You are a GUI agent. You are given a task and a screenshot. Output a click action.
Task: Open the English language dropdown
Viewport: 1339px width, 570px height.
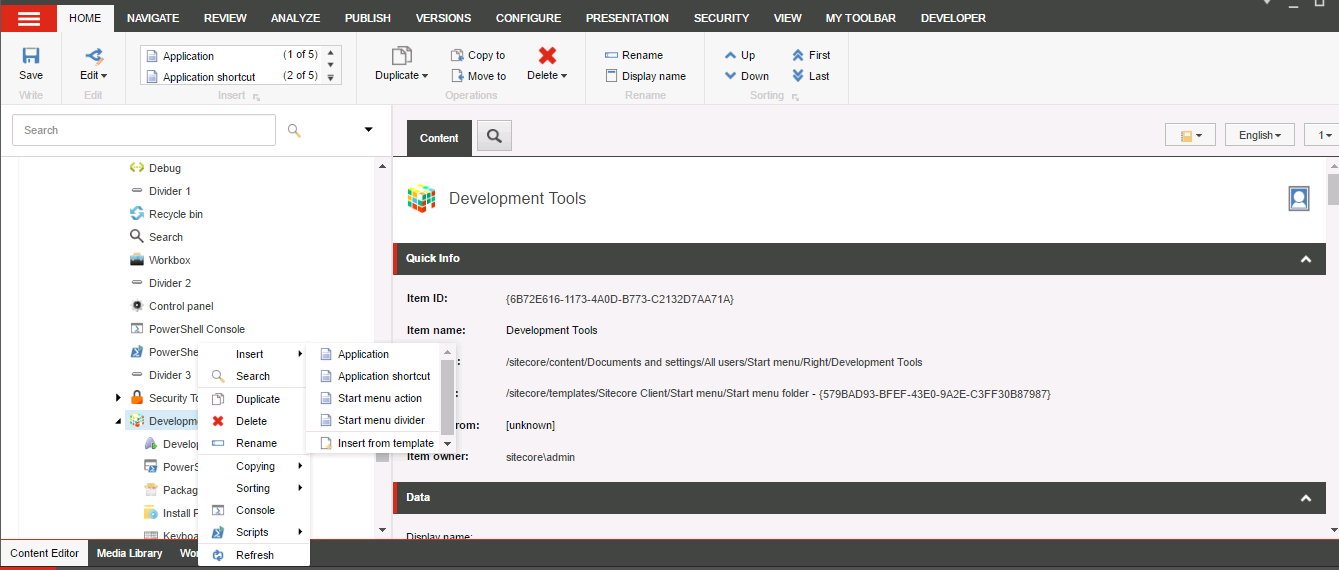[1259, 135]
